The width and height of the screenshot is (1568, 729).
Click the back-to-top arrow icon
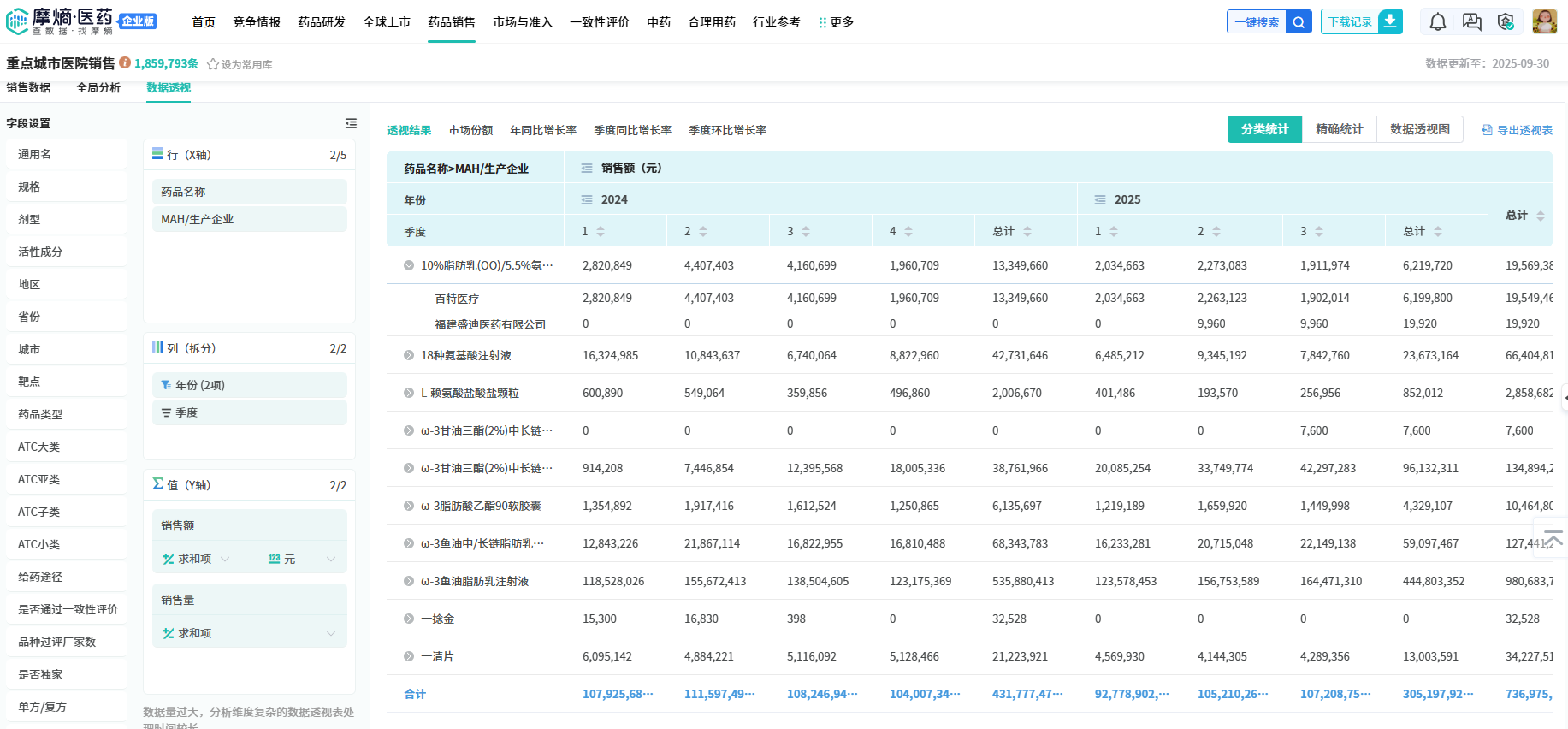1553,539
